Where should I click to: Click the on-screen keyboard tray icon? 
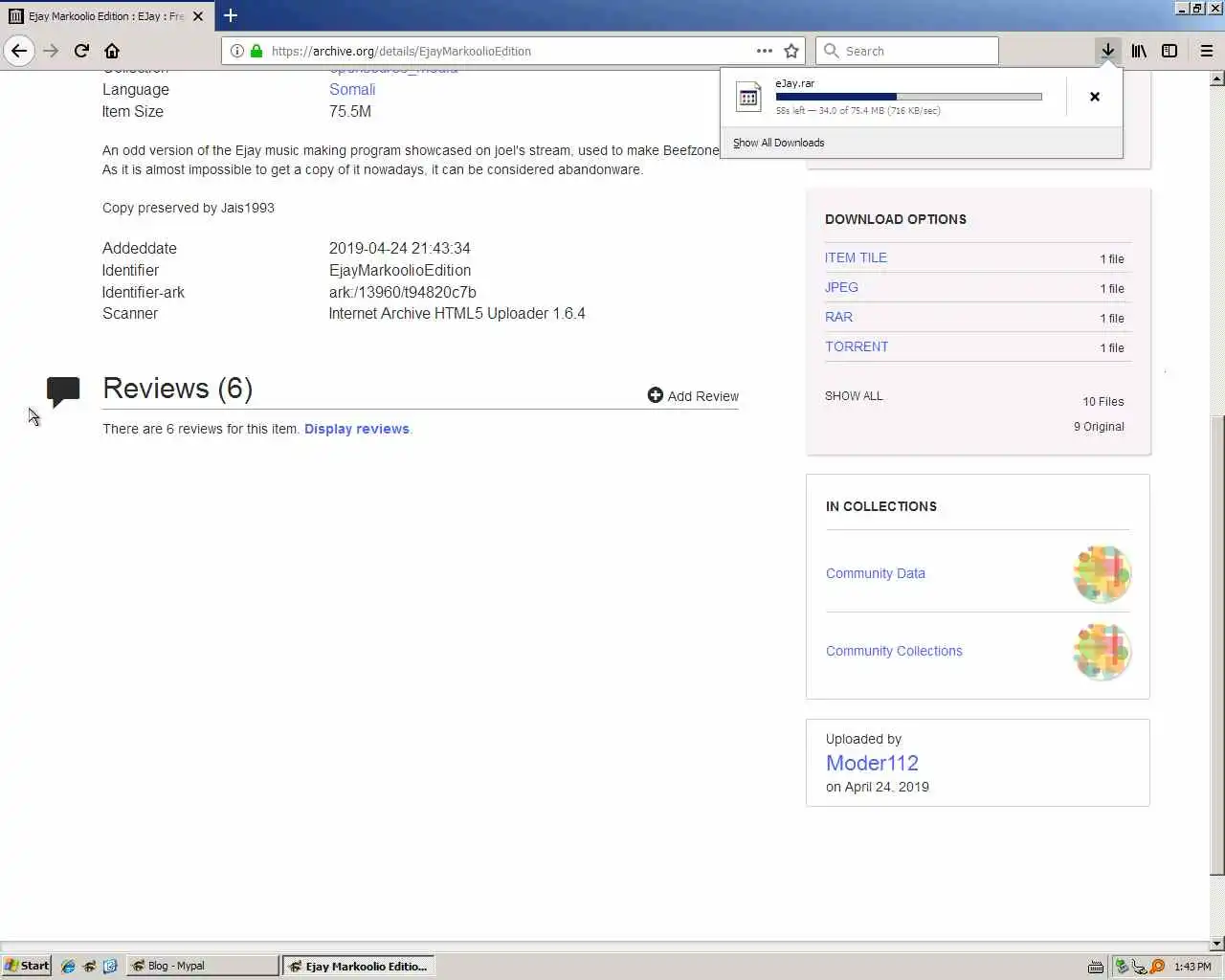[x=1097, y=967]
